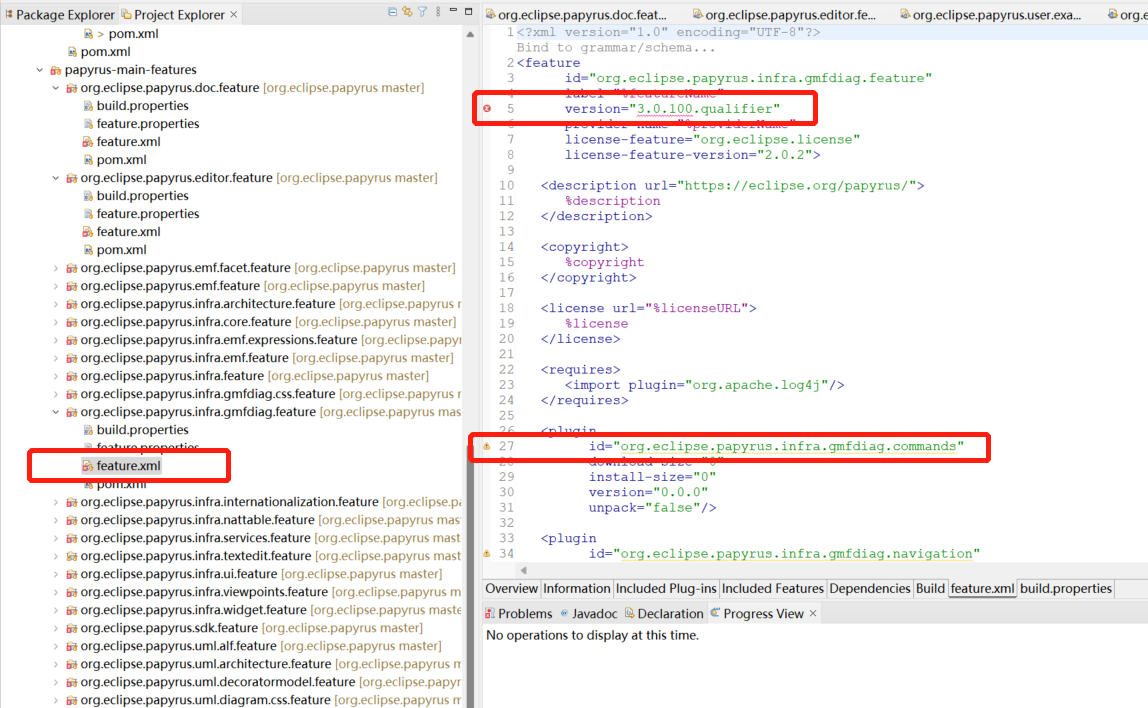Viewport: 1148px width, 708px height.
Task: Open the org.eclipse.papyrus.editor.fe... editor tab
Action: click(784, 15)
